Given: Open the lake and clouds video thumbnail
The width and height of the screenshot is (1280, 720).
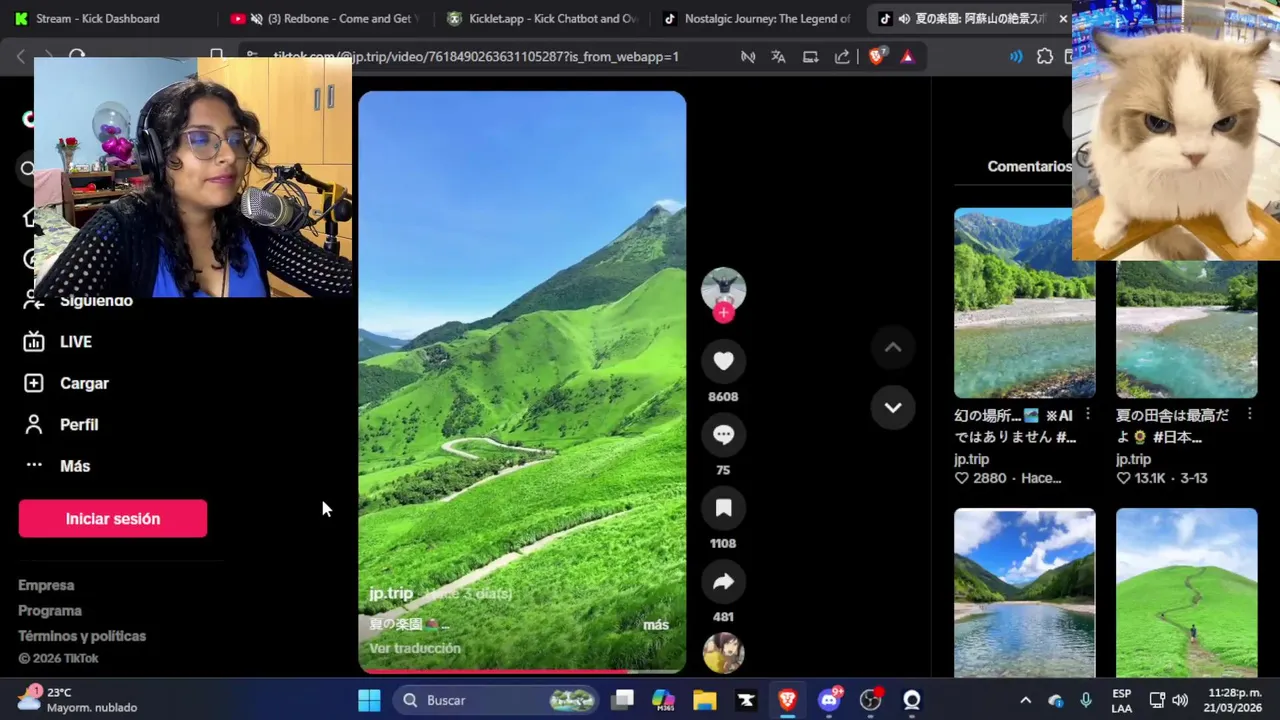Looking at the screenshot, I should [x=1025, y=593].
